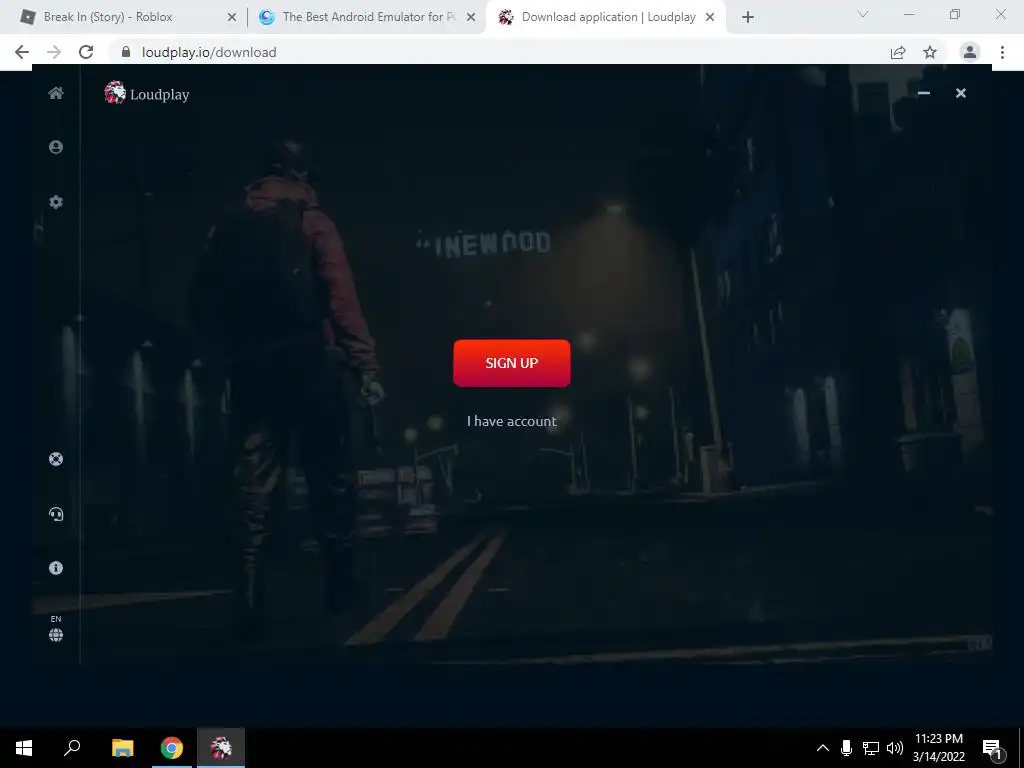1024x768 pixels.
Task: Select Loudplay app in the taskbar
Action: point(221,748)
